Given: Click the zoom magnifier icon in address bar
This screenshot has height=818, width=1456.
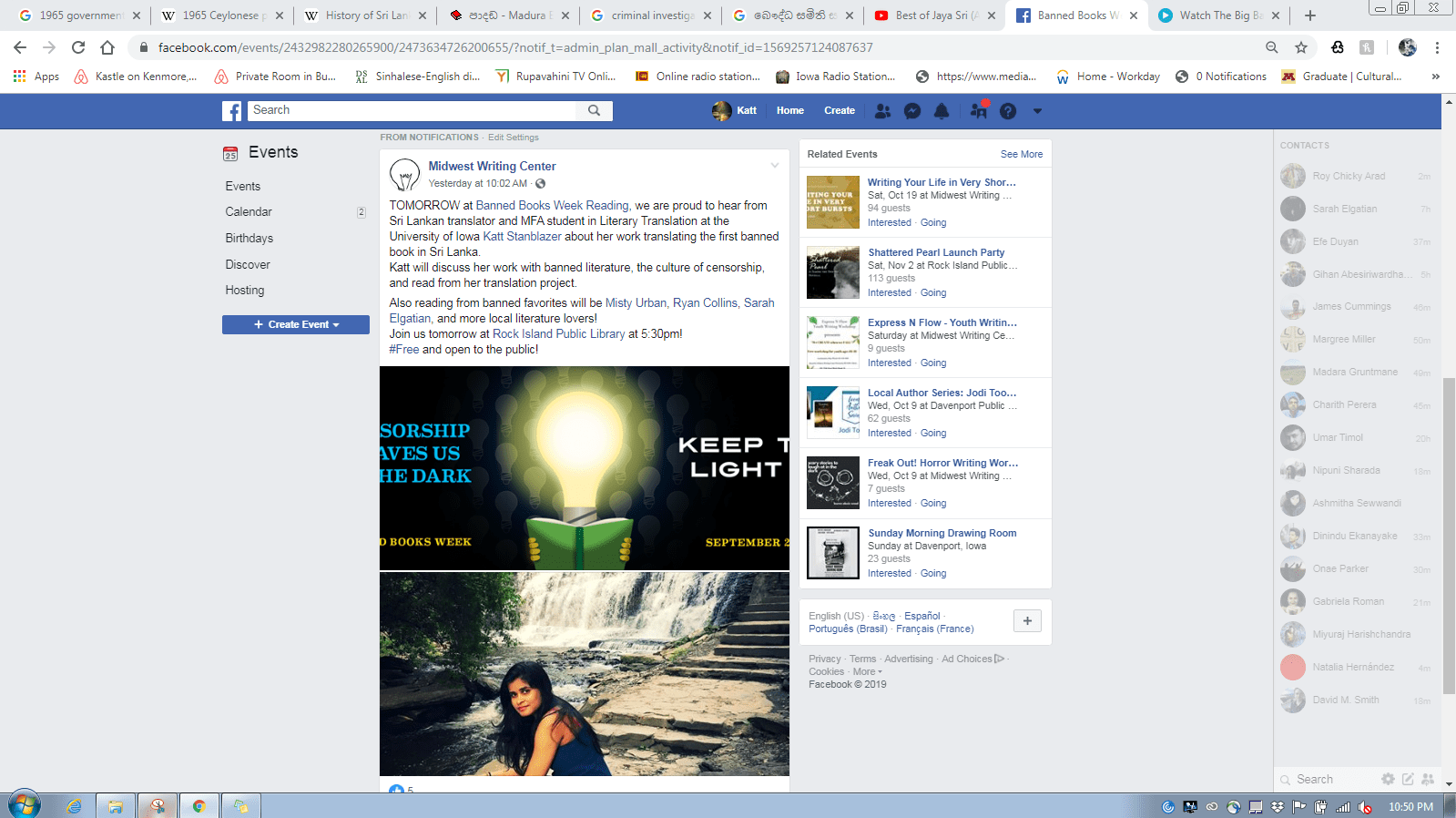Looking at the screenshot, I should click(x=1271, y=47).
